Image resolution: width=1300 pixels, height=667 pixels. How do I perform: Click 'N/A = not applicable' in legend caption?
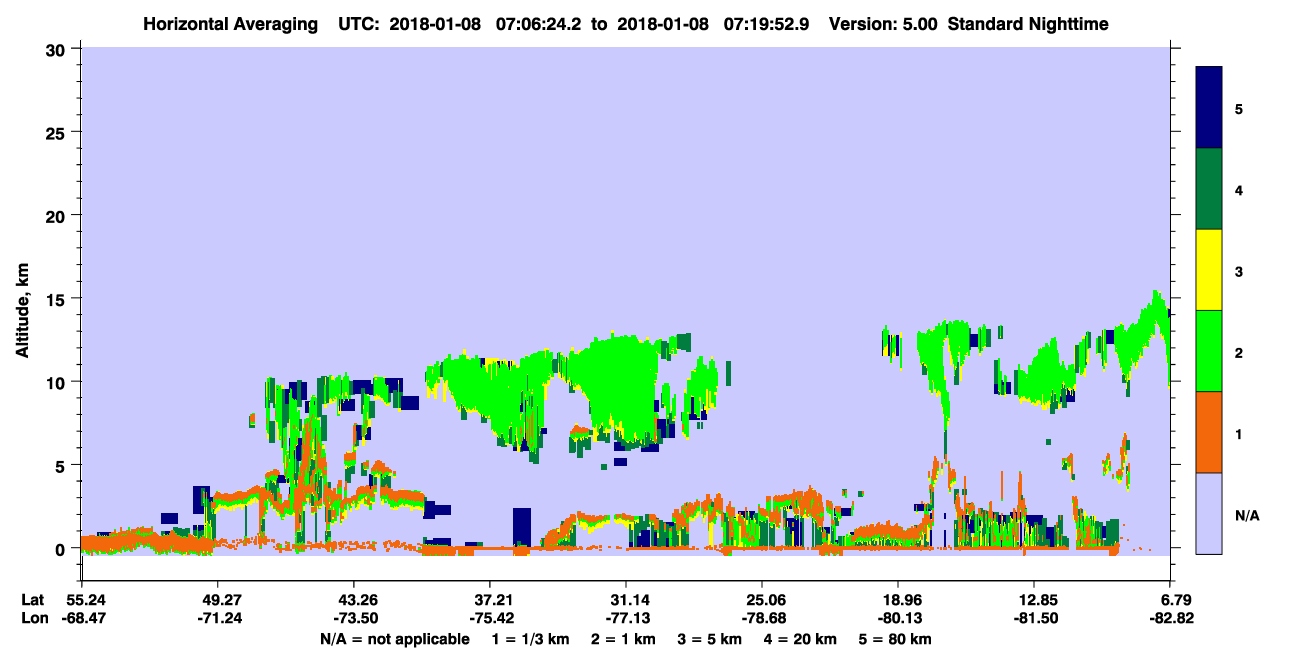click(394, 638)
